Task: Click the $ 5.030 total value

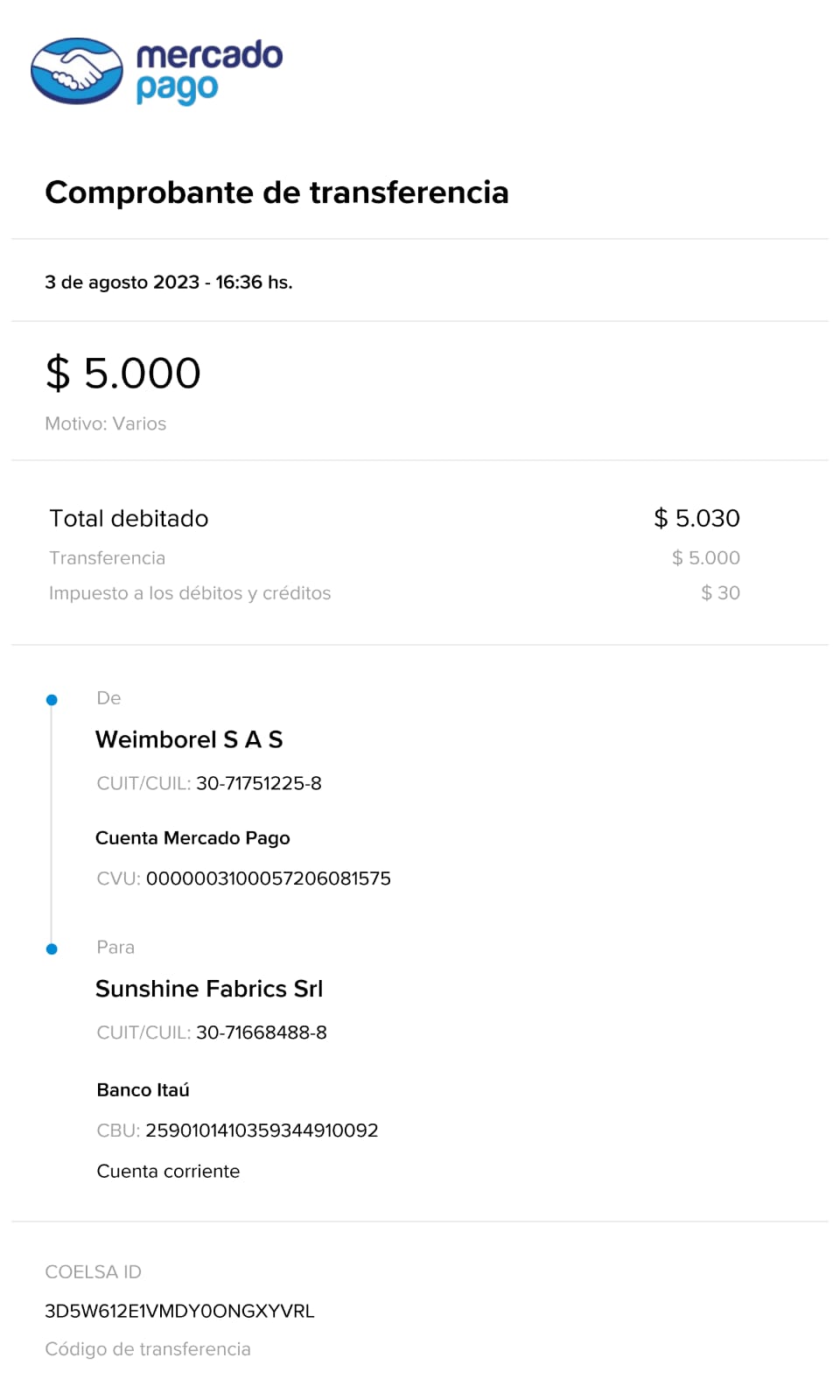Action: tap(696, 519)
